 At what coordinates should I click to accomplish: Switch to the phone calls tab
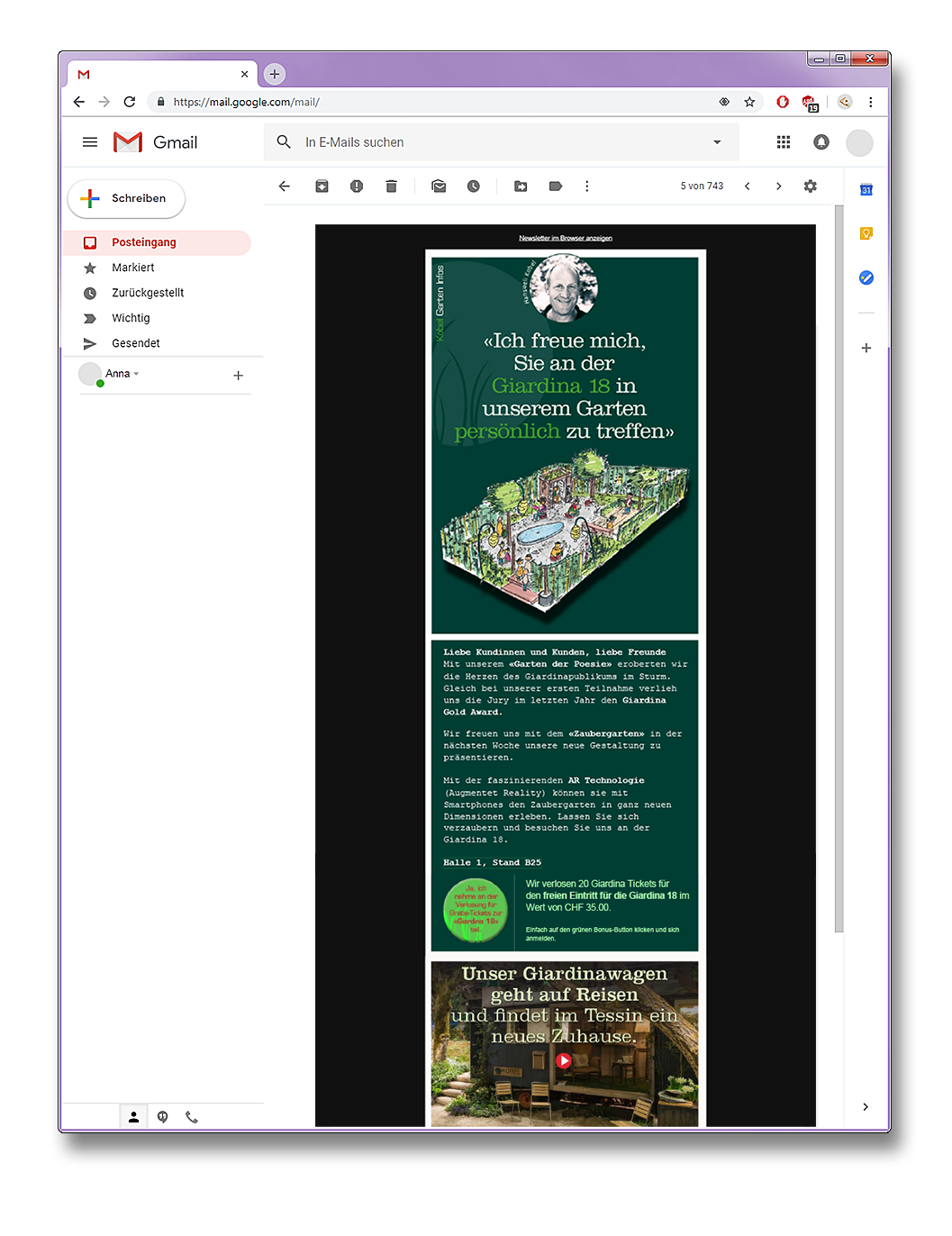192,1117
